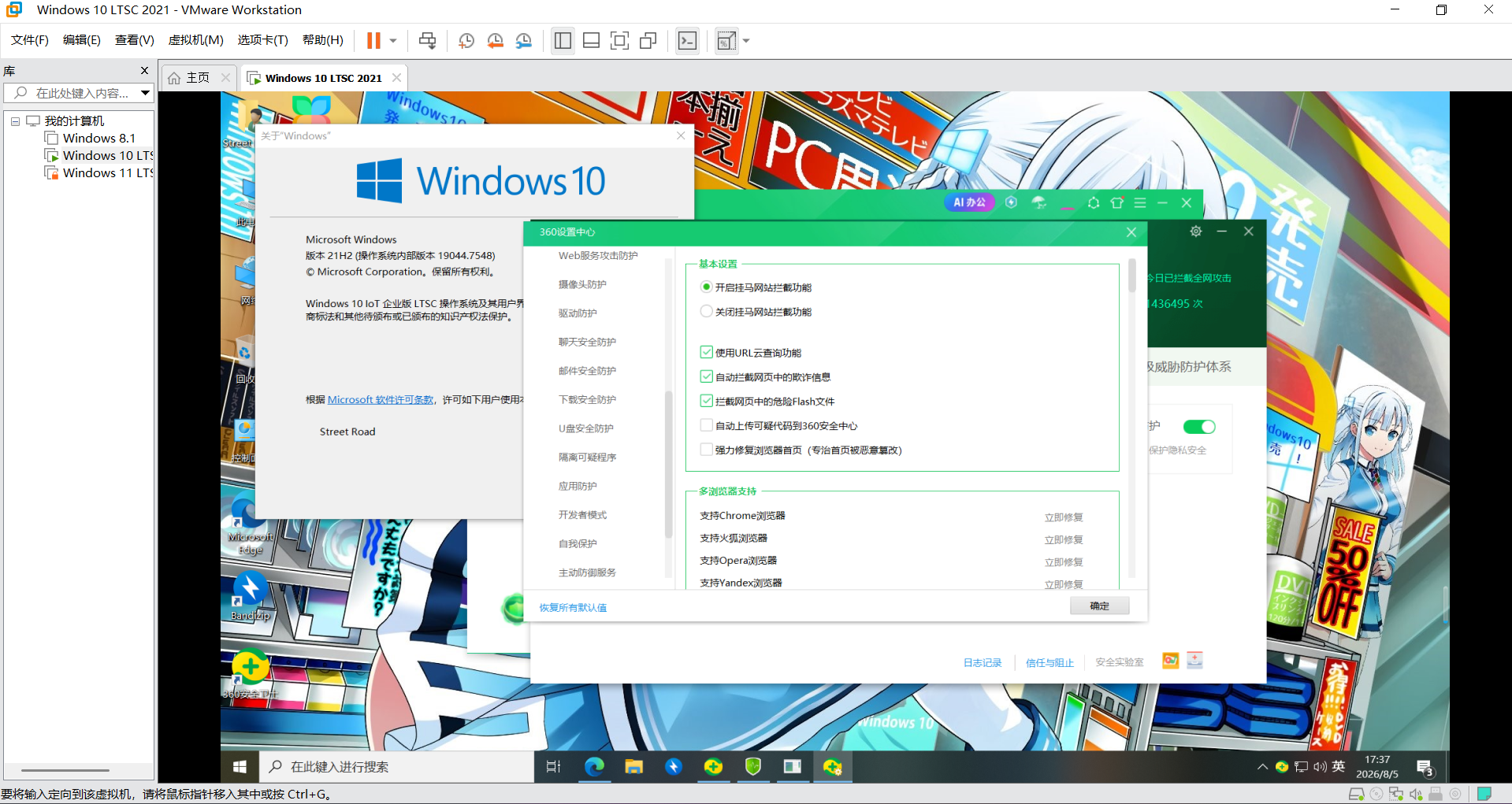Viewport: 1512px width, 804px height.
Task: Open 日志记录 in the 360 window
Action: 983,663
